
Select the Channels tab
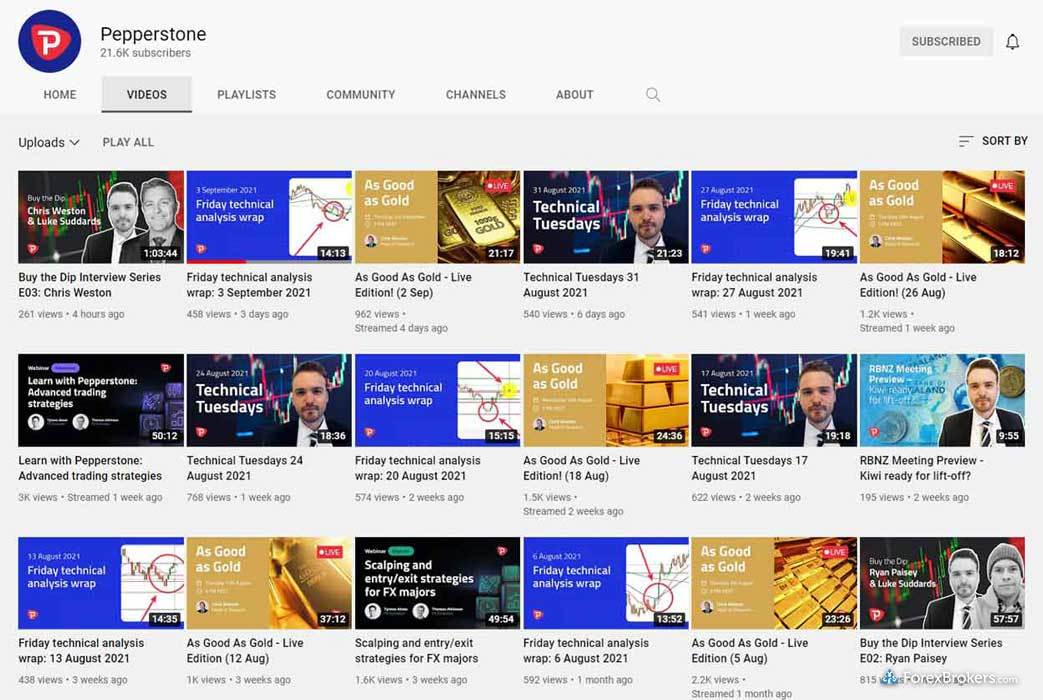point(475,95)
